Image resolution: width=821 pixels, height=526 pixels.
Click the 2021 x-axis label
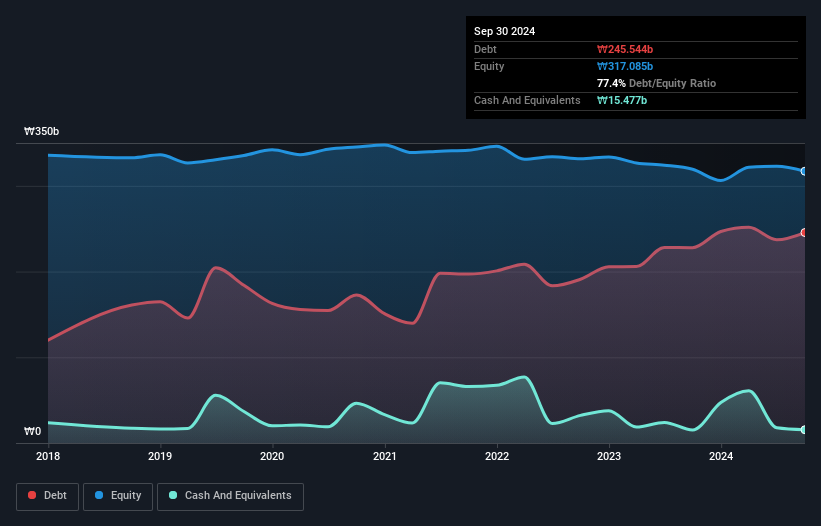click(x=384, y=456)
